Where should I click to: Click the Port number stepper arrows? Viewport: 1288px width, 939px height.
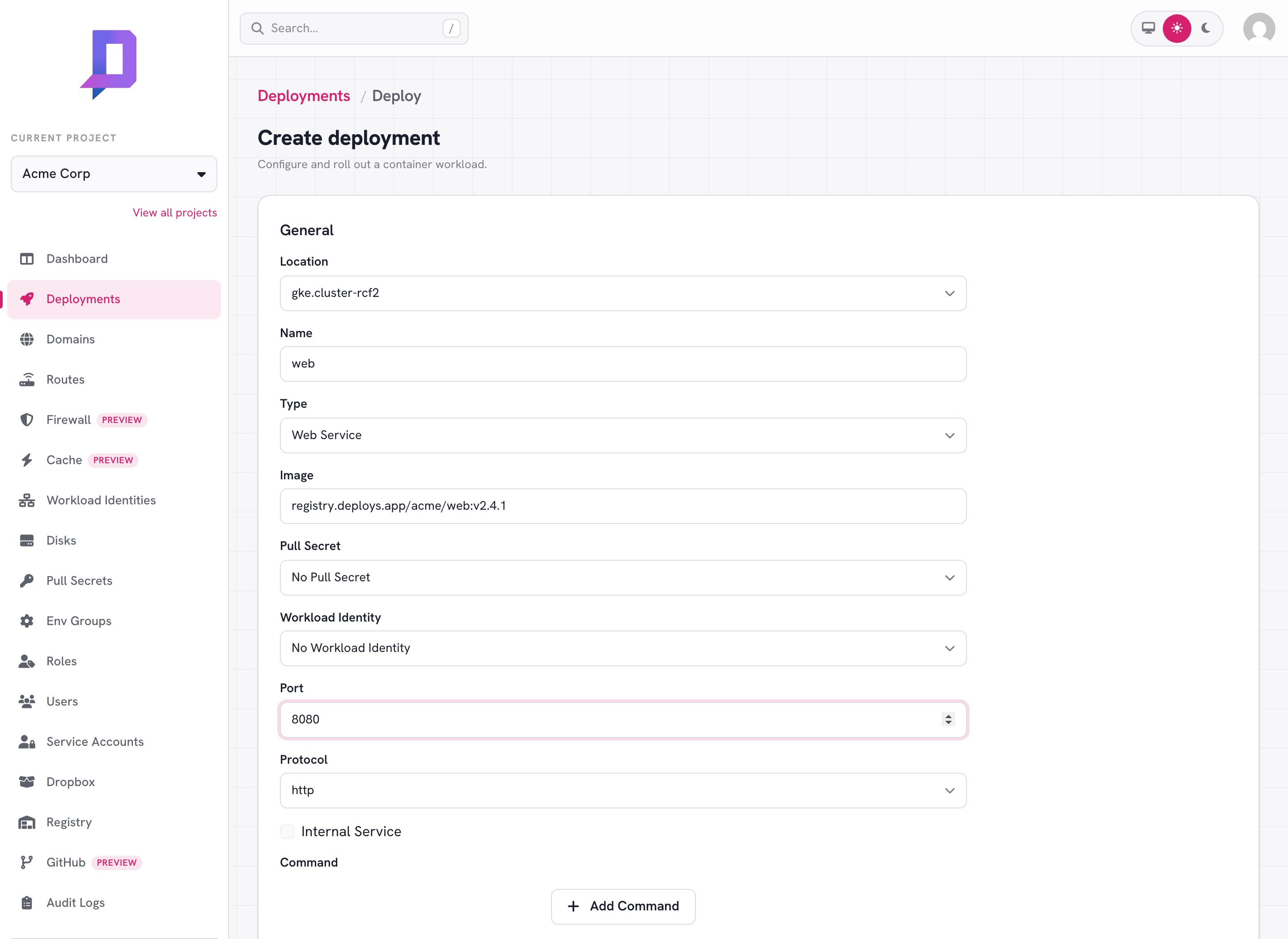tap(948, 719)
